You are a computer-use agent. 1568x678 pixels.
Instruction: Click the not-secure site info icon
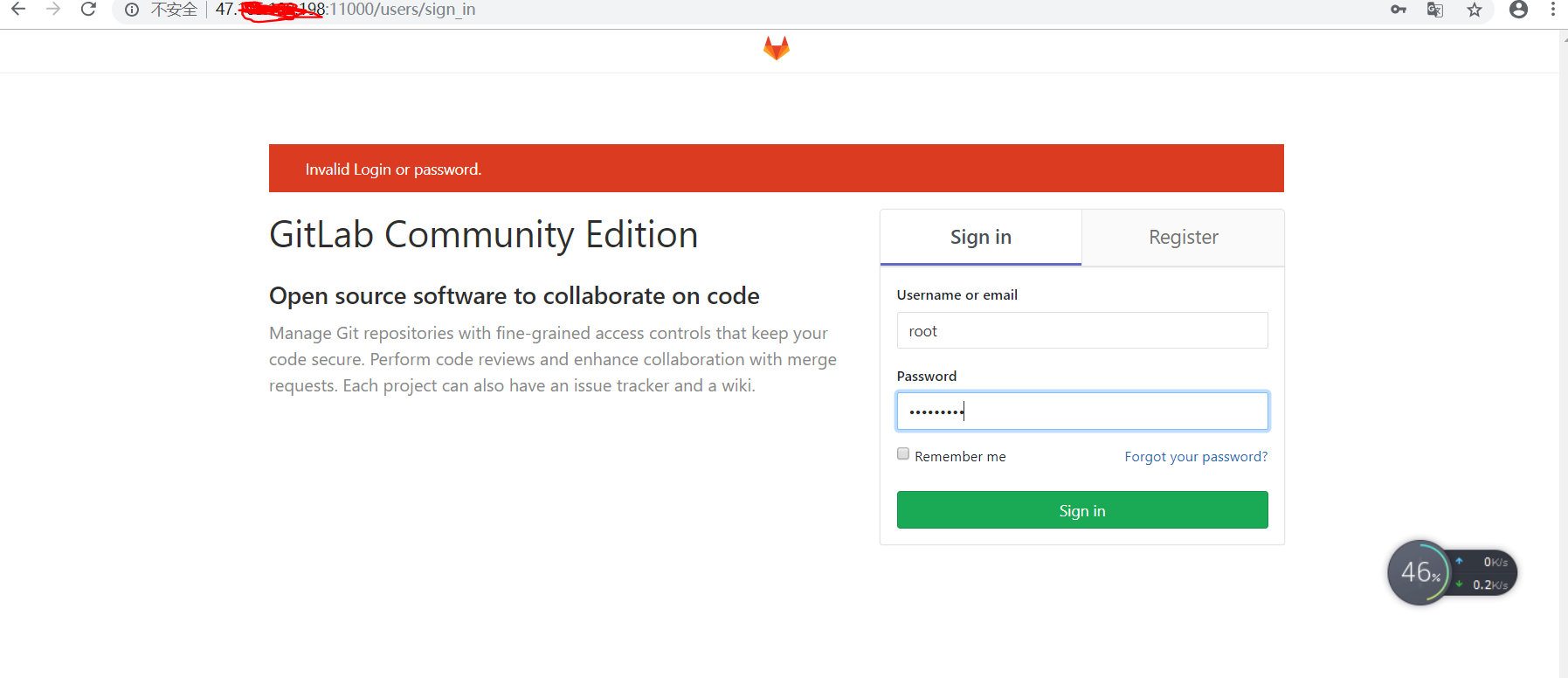pos(132,10)
